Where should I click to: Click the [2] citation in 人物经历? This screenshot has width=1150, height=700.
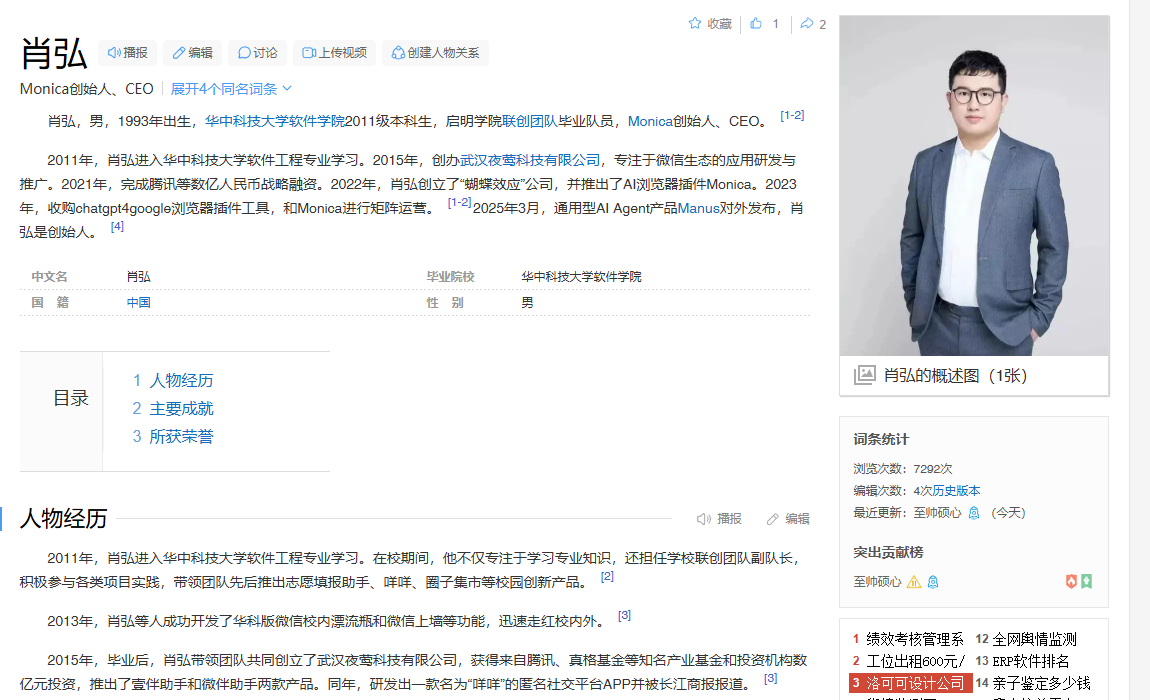[607, 576]
